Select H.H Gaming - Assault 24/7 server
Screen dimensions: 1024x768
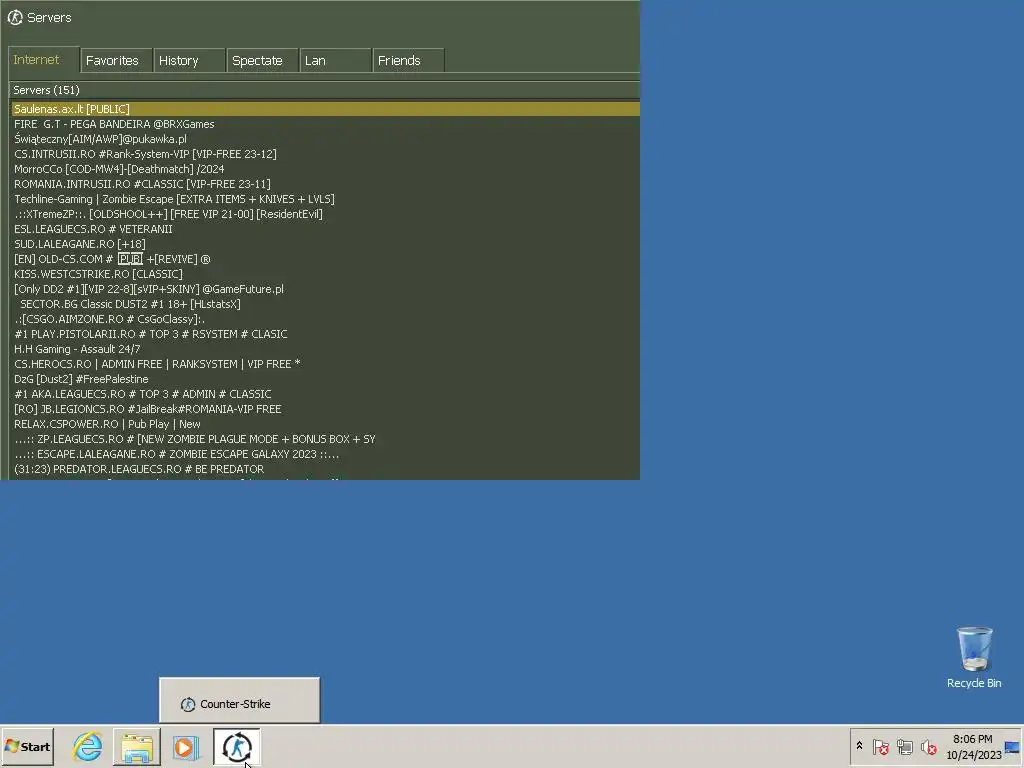click(325, 349)
